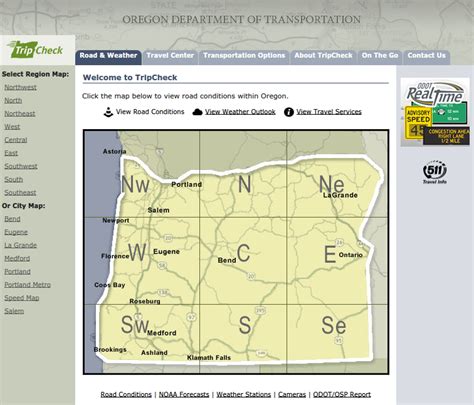474x405 pixels.
Task: Open the Northwest region map link
Action: [20, 87]
